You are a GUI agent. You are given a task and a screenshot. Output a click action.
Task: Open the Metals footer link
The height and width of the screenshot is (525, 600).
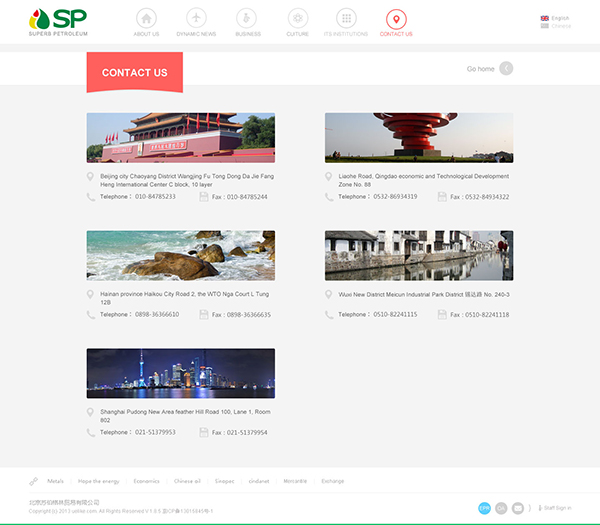click(55, 481)
